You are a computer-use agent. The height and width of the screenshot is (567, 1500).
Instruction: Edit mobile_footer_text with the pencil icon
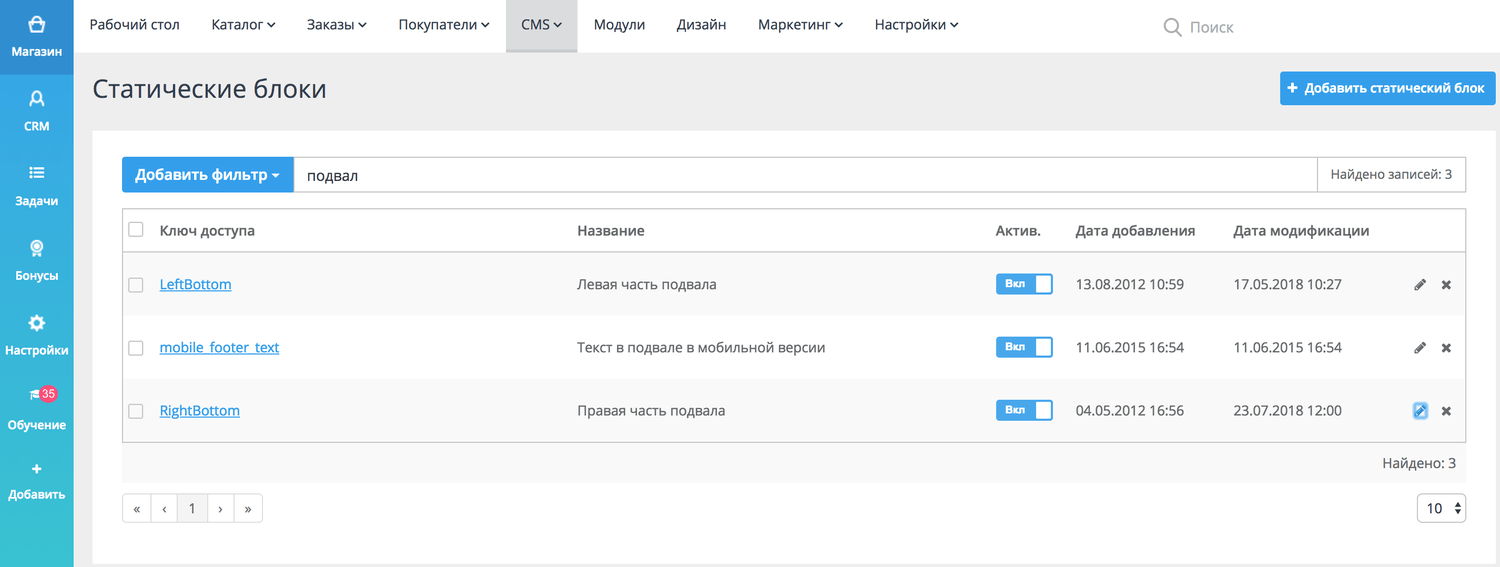[x=1420, y=348]
